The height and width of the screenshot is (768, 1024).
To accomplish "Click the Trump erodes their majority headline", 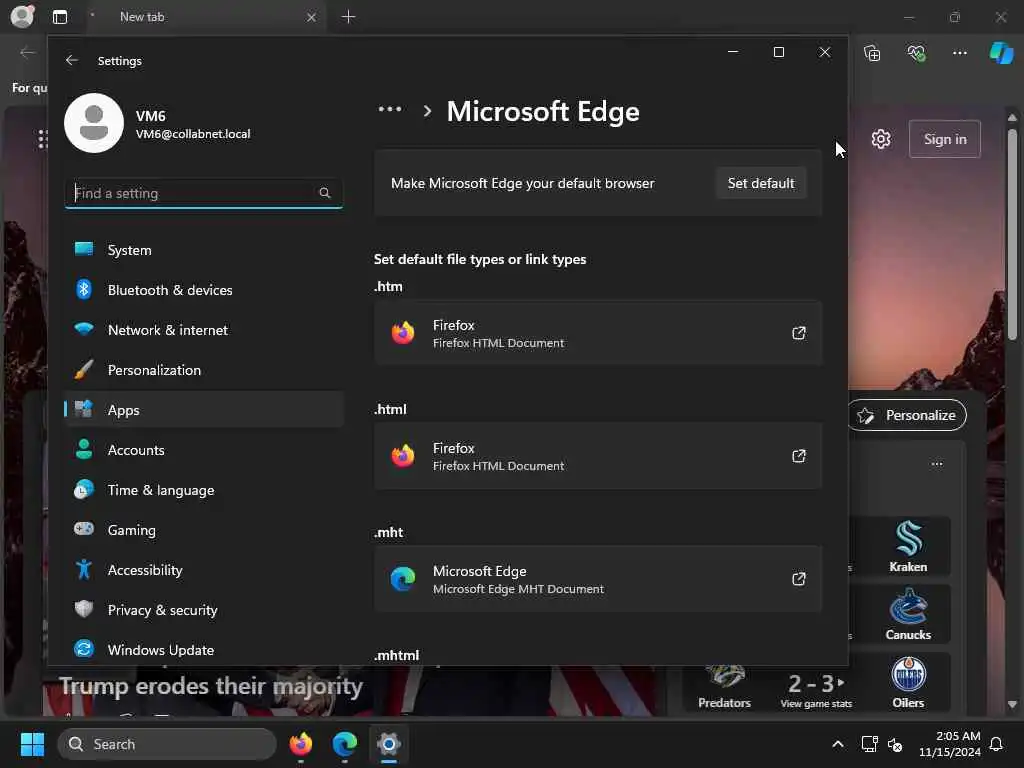I will [x=211, y=686].
